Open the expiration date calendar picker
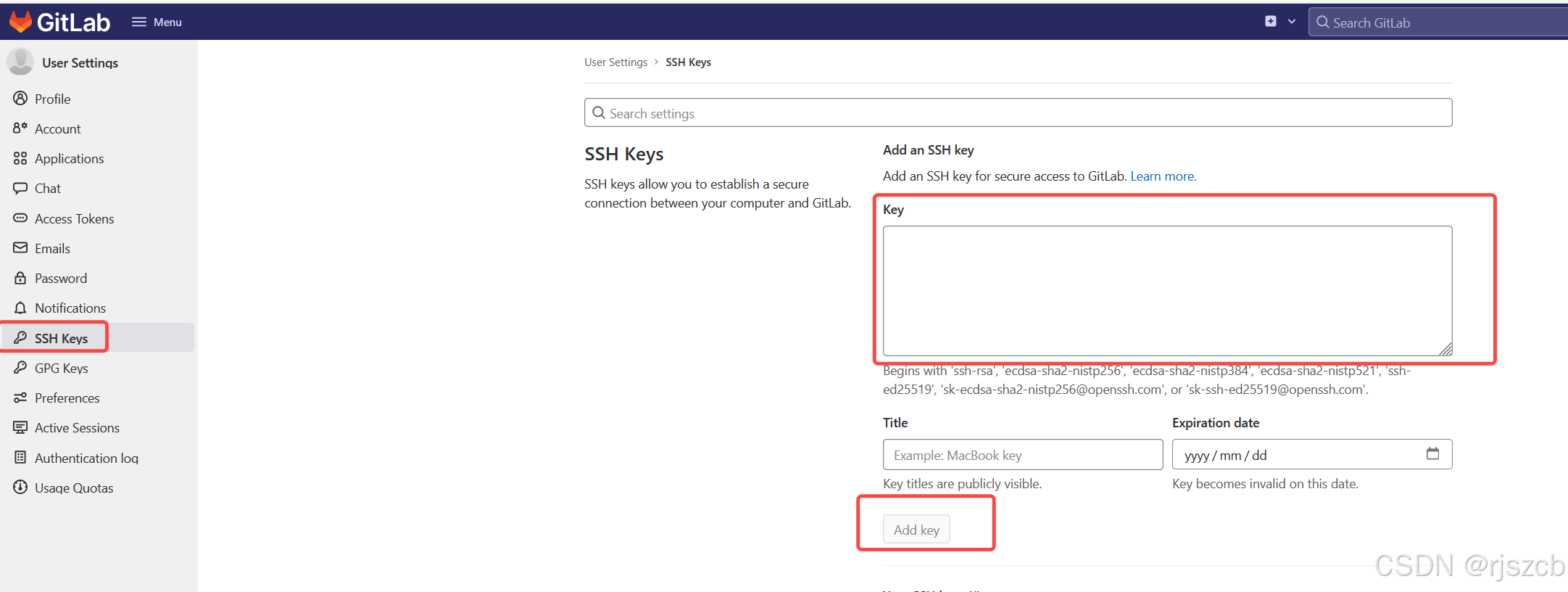Viewport: 1568px width, 592px height. (x=1432, y=453)
